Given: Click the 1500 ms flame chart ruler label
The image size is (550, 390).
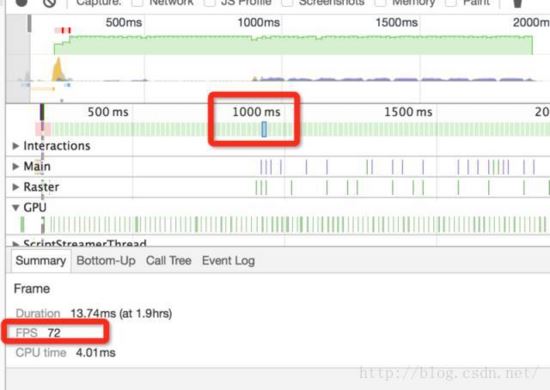Looking at the screenshot, I should coord(408,112).
